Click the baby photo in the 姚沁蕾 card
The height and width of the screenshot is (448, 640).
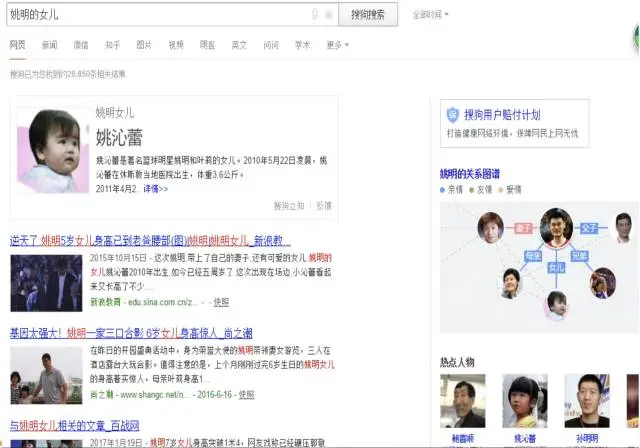click(x=53, y=151)
